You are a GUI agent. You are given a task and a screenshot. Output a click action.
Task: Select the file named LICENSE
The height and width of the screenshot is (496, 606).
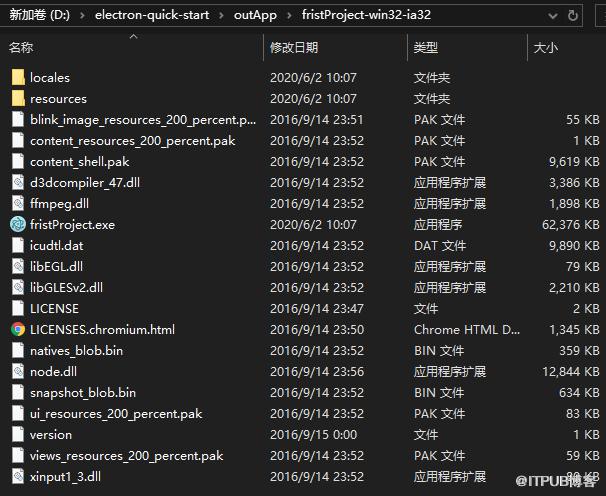coord(54,309)
